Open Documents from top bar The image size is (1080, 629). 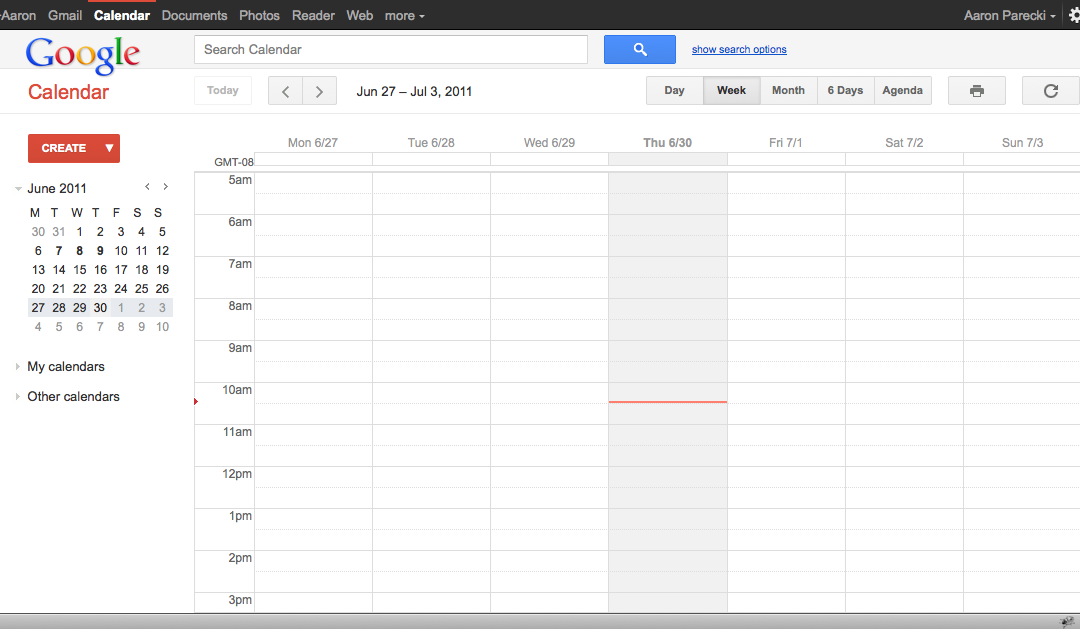tap(194, 15)
